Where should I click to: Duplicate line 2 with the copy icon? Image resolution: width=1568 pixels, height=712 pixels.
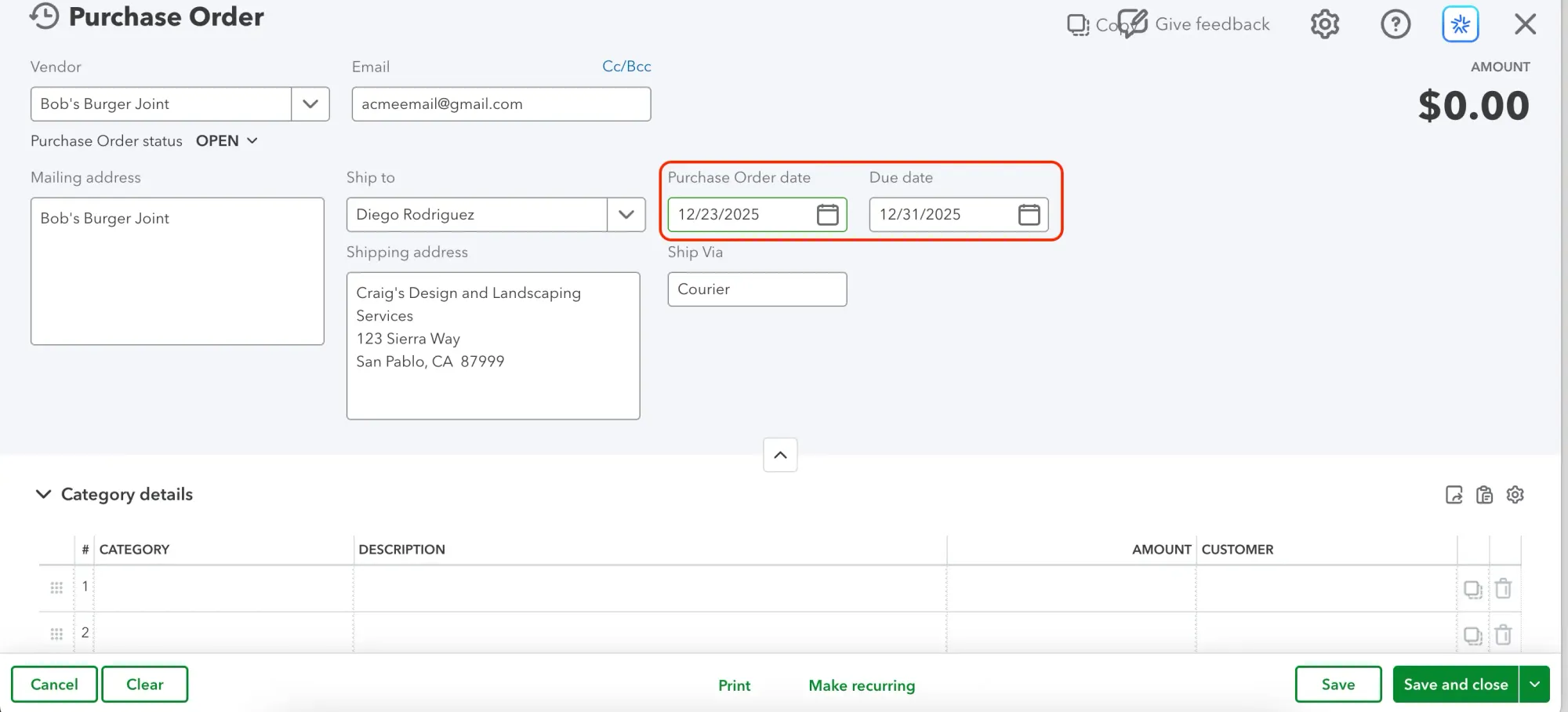pos(1473,635)
